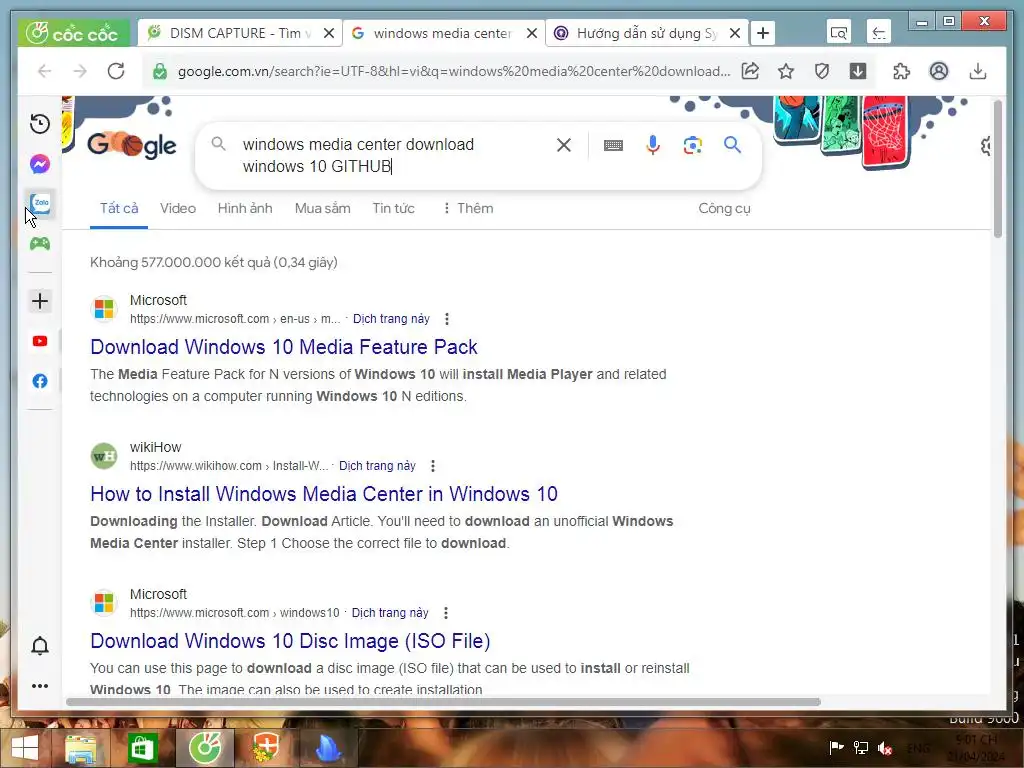Viewport: 1024px width, 768px height.
Task: Select the Tất cả results tab
Action: pyautogui.click(x=119, y=208)
